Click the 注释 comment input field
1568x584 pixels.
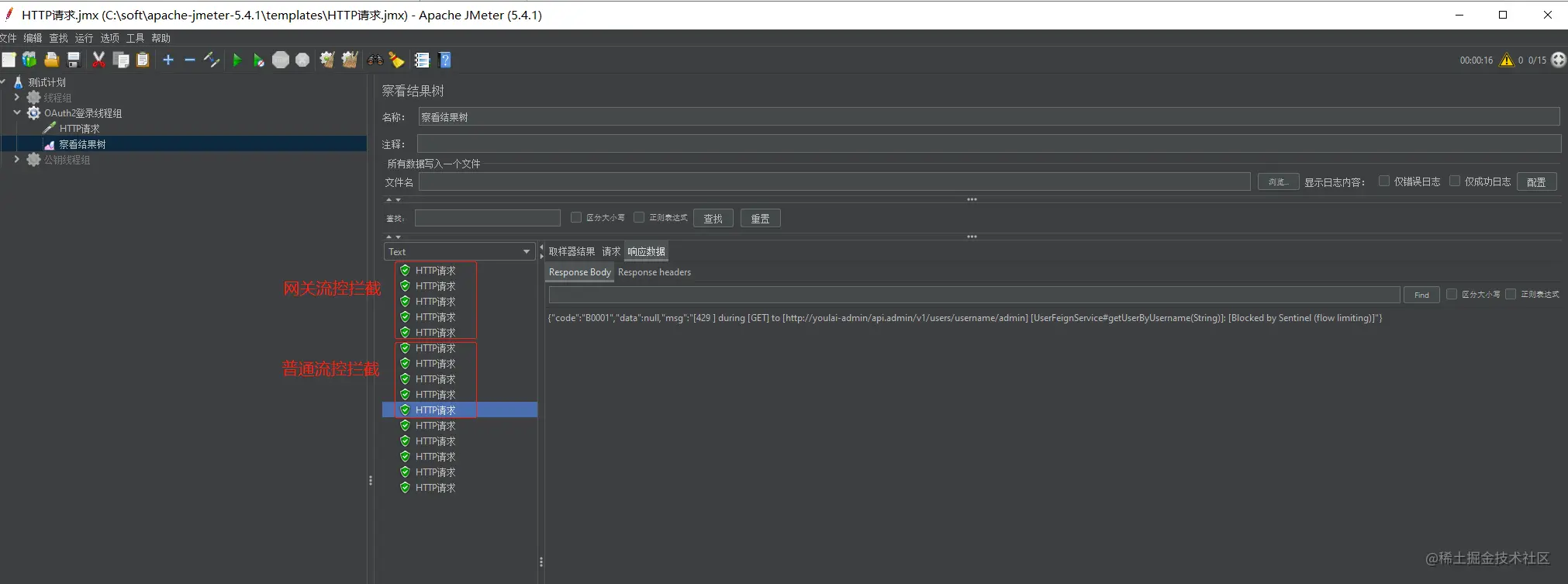pos(989,143)
